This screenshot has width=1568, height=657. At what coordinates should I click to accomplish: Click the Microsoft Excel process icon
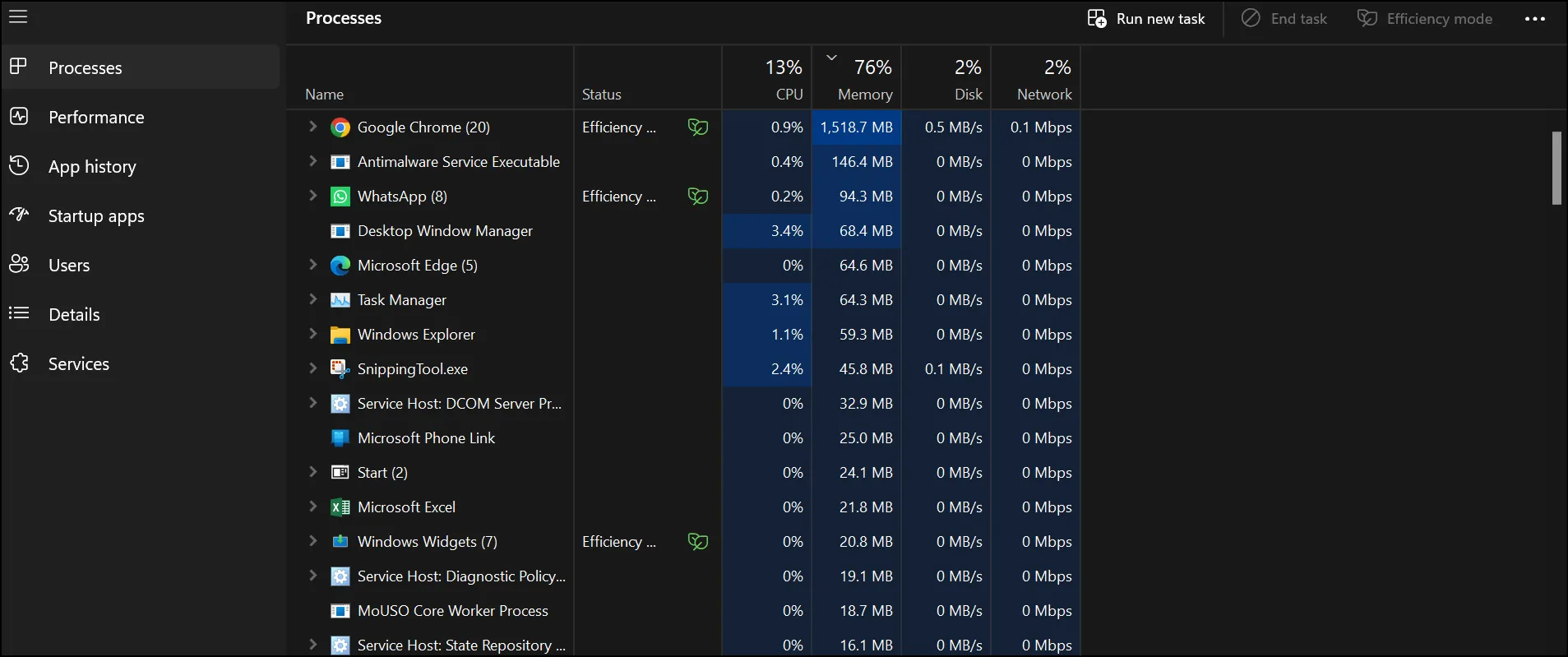point(340,507)
